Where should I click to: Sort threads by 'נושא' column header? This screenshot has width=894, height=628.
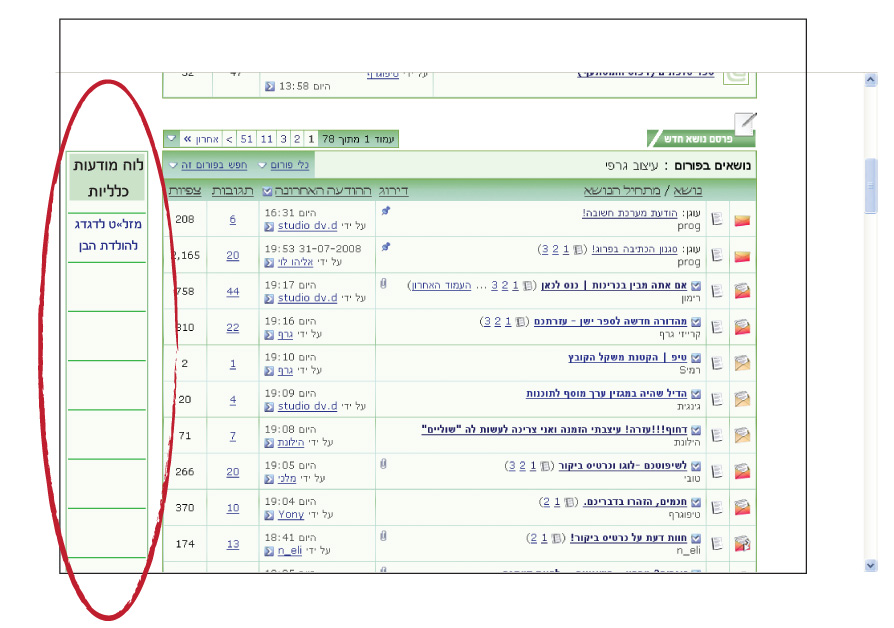point(688,191)
